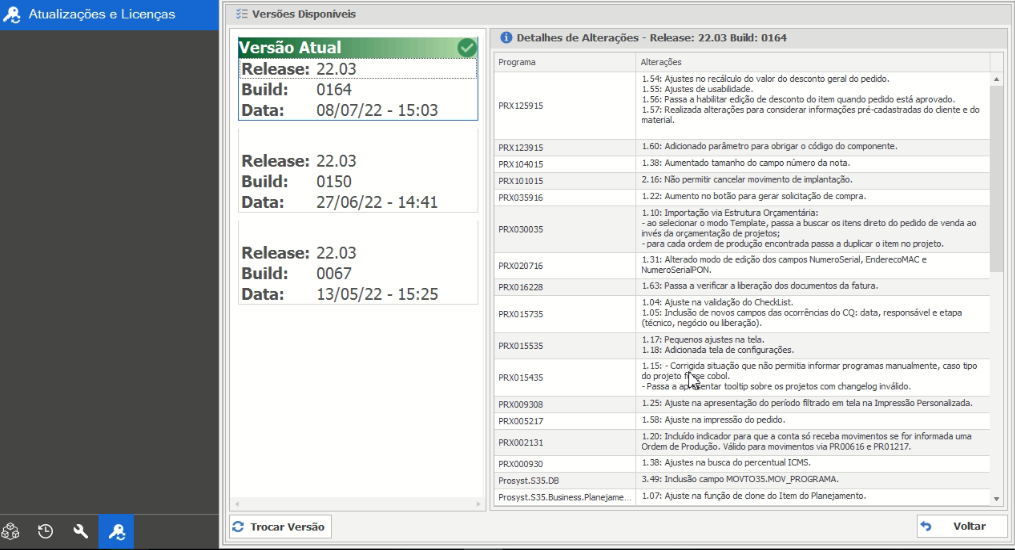This screenshot has width=1015, height=550.
Task: Open the modules cubes icon in bottom bar
Action: (10, 531)
